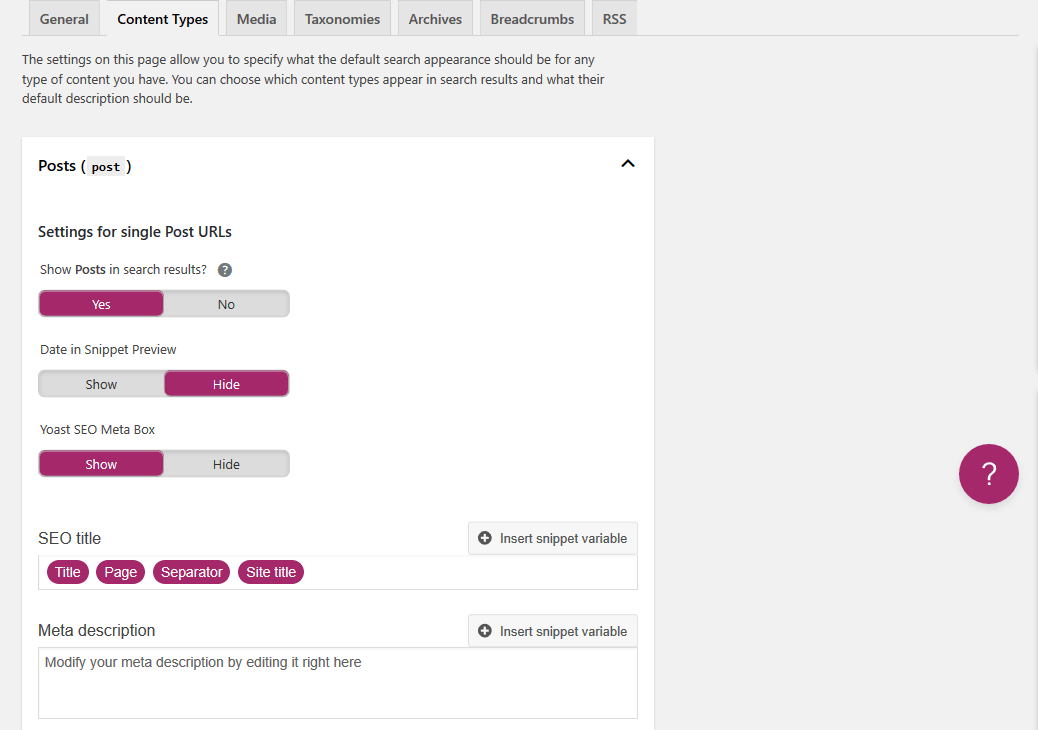Collapse the Posts section with the chevron
Viewport: 1038px width, 730px height.
(628, 164)
